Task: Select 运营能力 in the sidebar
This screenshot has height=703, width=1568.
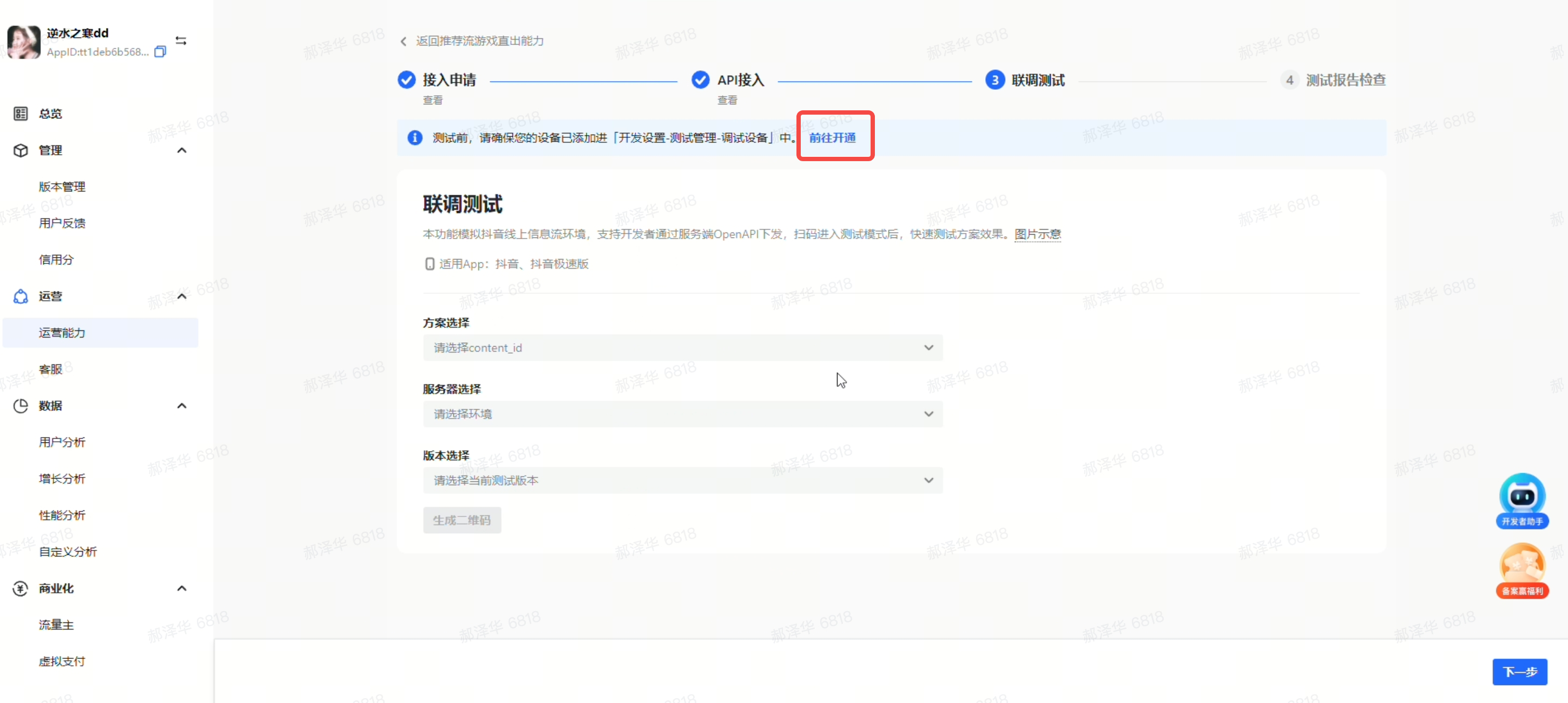Action: pos(62,333)
